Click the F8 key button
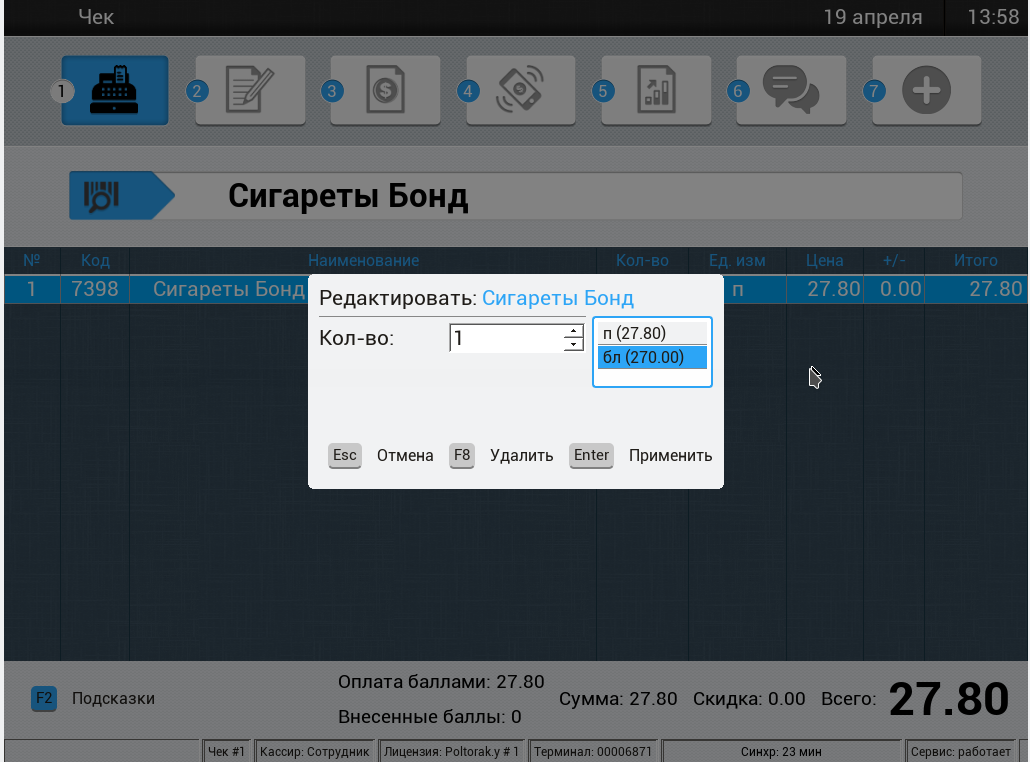The image size is (1030, 762). tap(462, 455)
